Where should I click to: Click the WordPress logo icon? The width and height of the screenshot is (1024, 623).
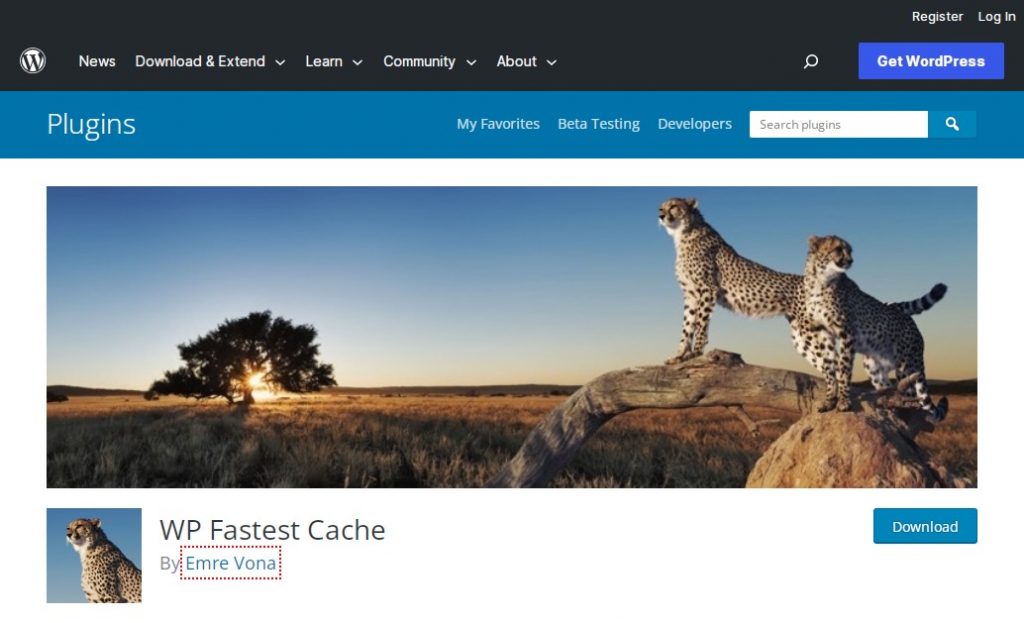click(x=33, y=61)
